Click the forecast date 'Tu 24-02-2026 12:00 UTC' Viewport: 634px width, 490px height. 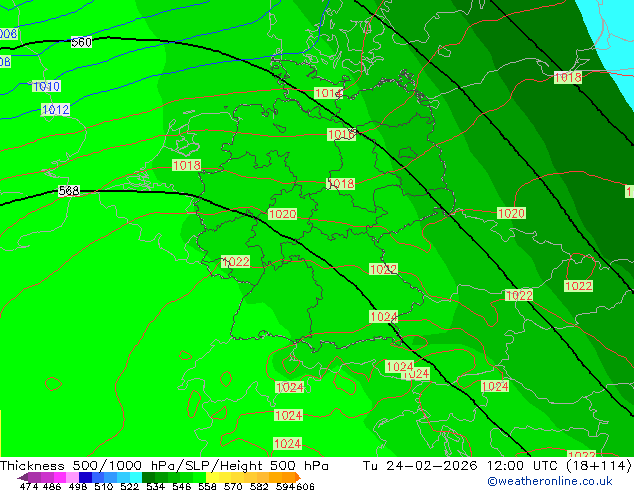pos(461,466)
